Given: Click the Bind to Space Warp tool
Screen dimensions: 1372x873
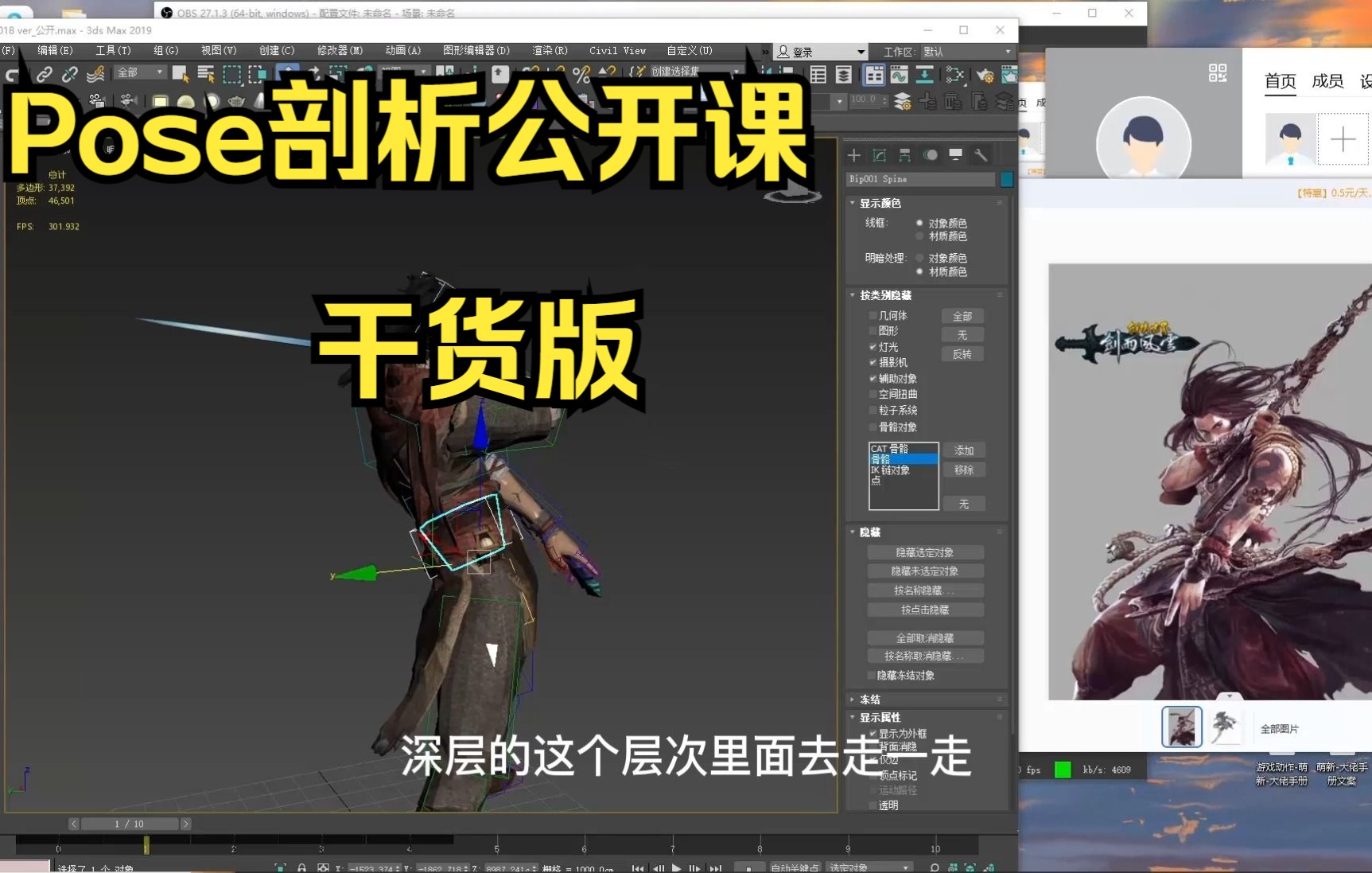Looking at the screenshot, I should (x=95, y=74).
